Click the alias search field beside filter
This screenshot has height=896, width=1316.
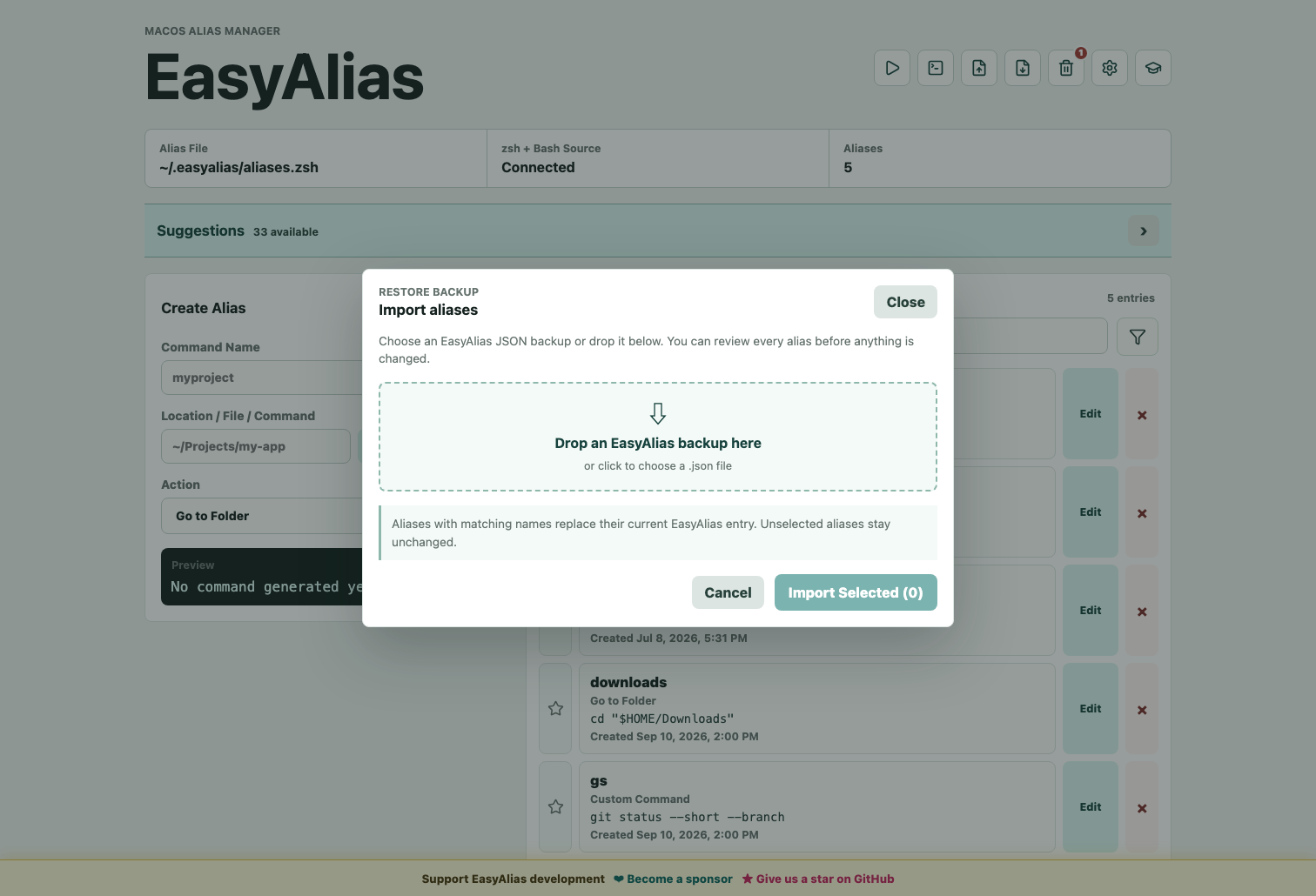pyautogui.click(x=1031, y=336)
